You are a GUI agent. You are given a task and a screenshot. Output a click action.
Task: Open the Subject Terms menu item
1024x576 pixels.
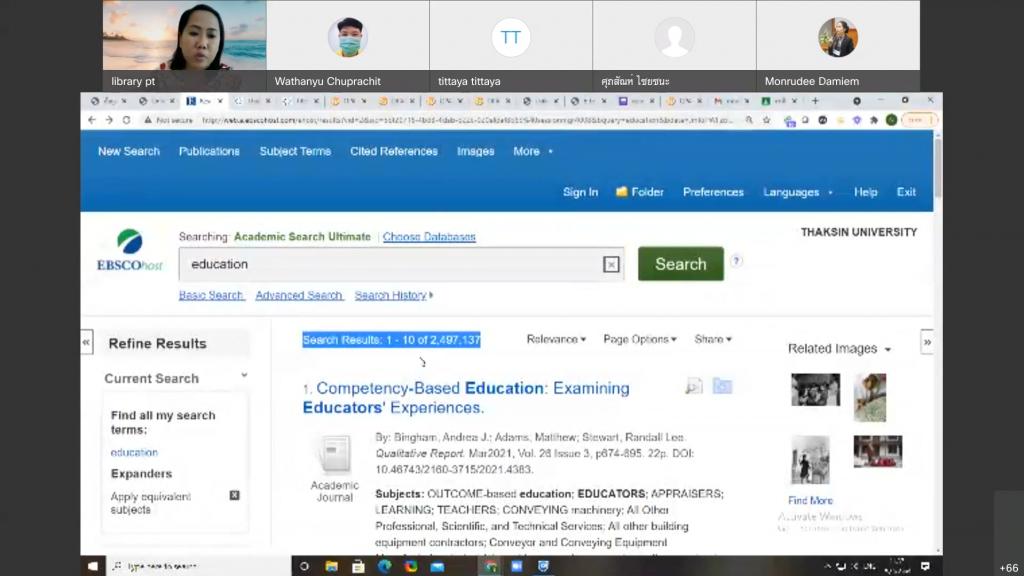click(295, 151)
